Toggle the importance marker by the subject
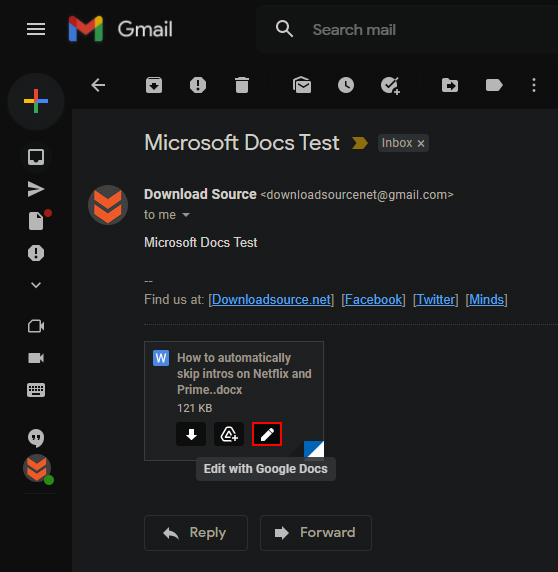 point(360,143)
